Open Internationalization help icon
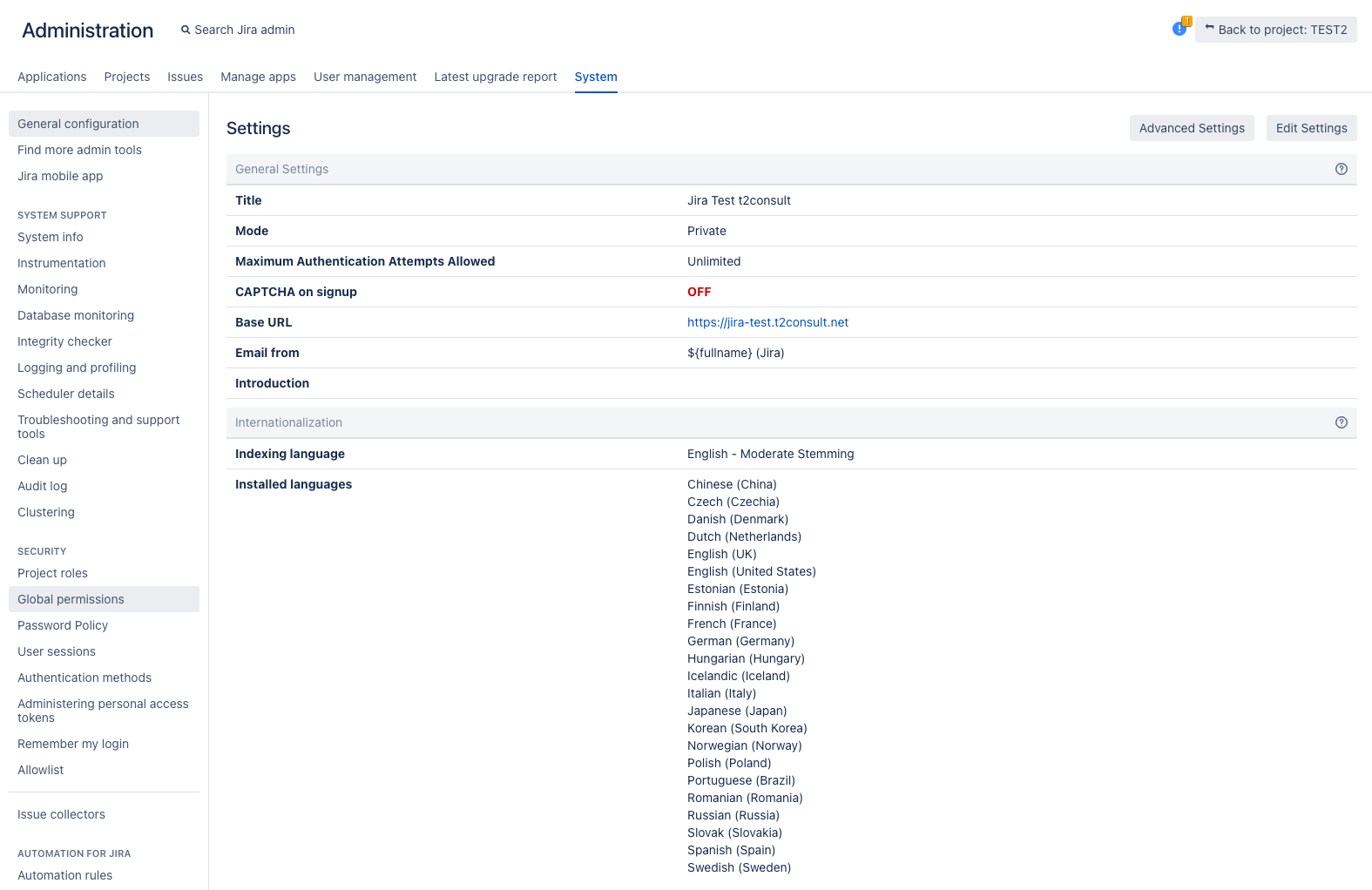Screen dimensions: 1372x890 click(x=1341, y=422)
